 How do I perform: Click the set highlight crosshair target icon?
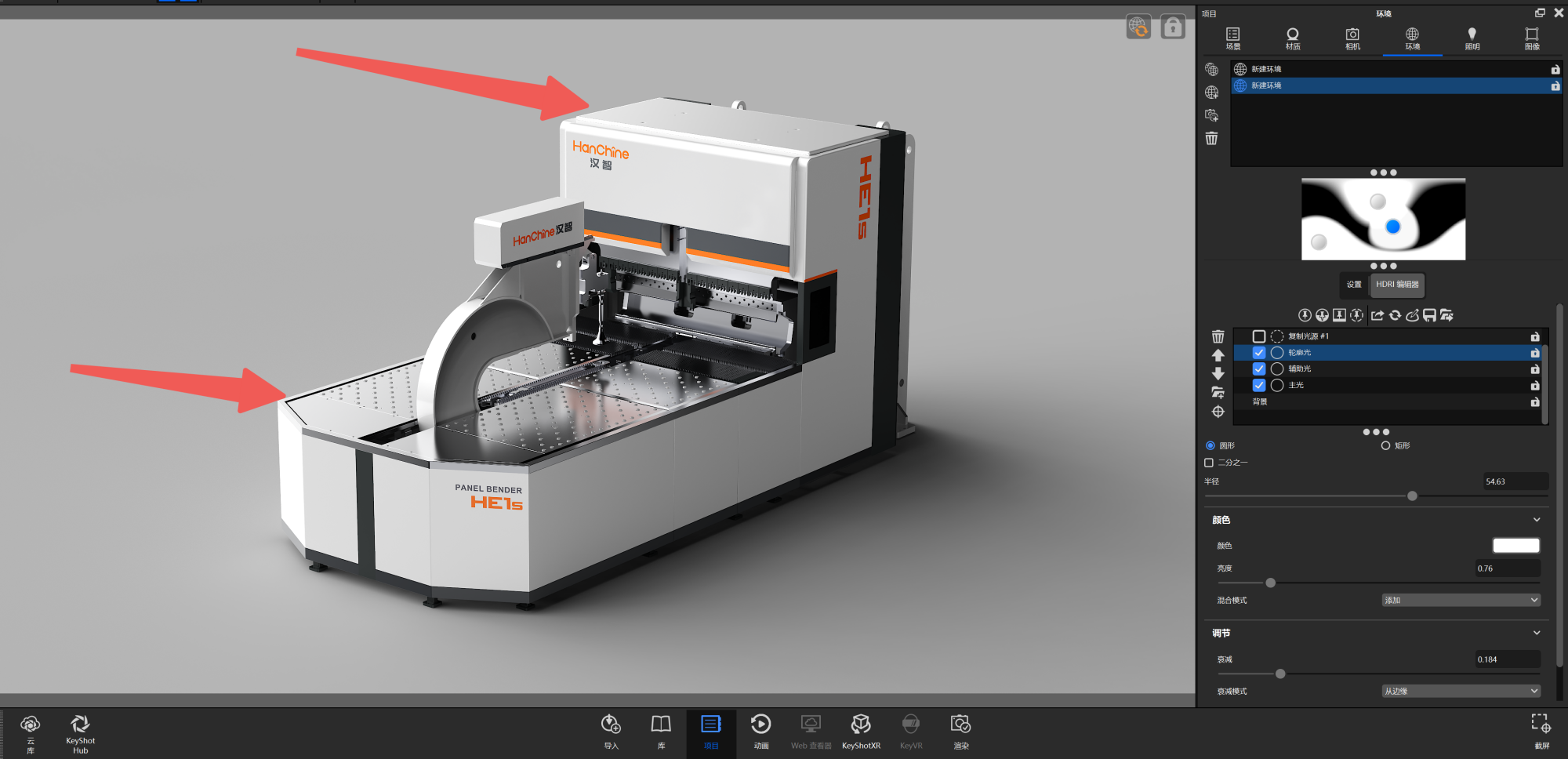click(x=1218, y=412)
